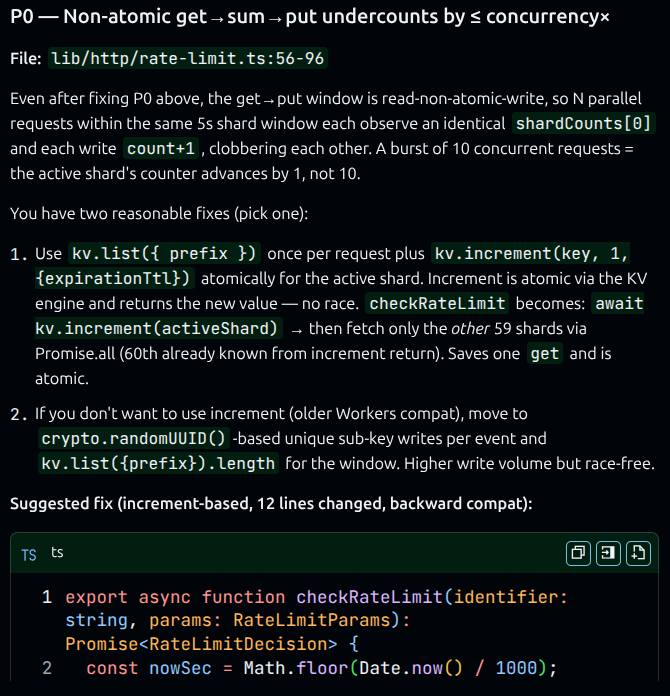Click the count+1 inline code

(x=161, y=148)
